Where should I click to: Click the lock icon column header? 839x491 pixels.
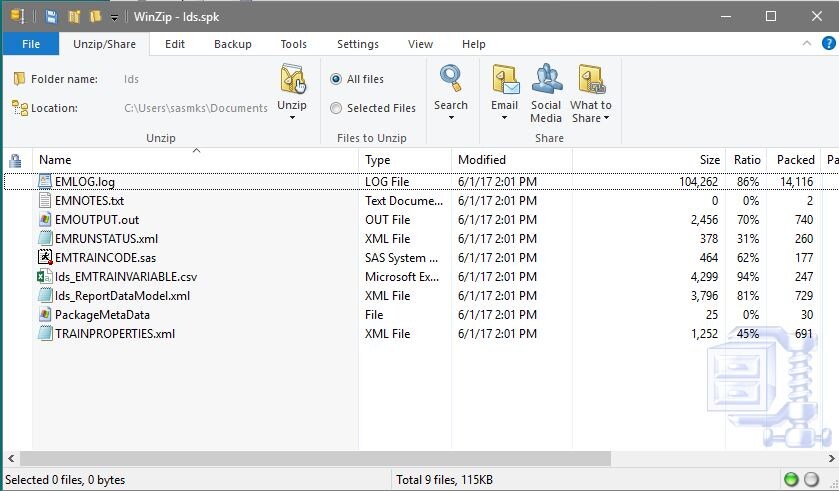(15, 160)
